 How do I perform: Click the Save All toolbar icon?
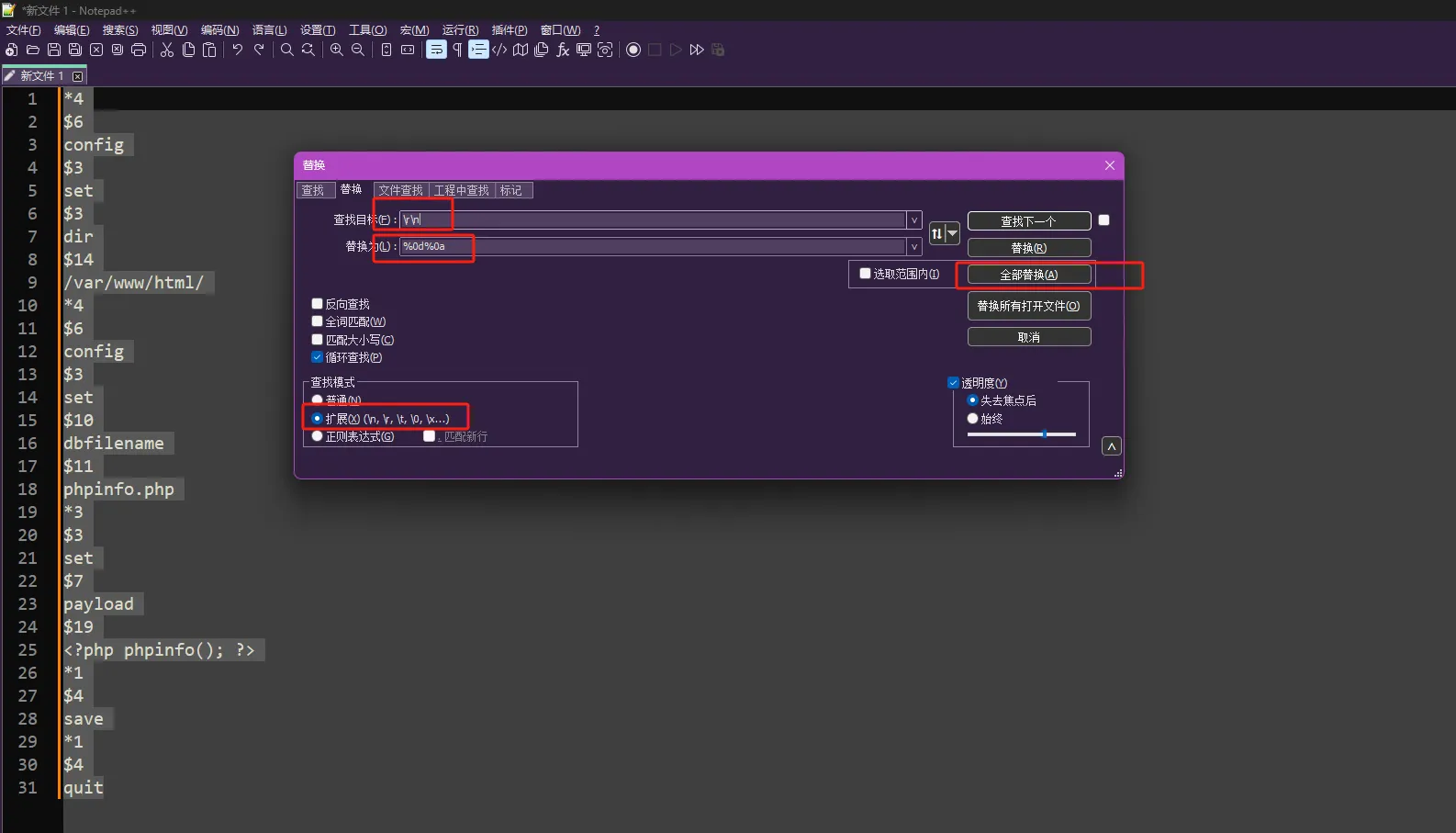point(75,50)
